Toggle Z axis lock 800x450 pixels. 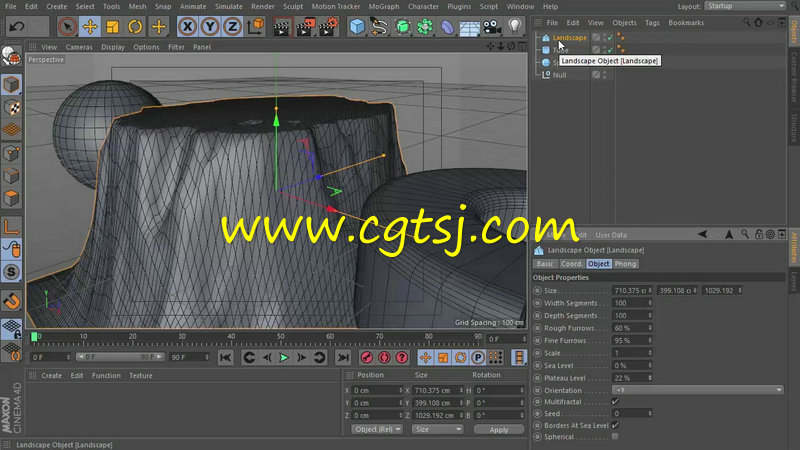(233, 27)
